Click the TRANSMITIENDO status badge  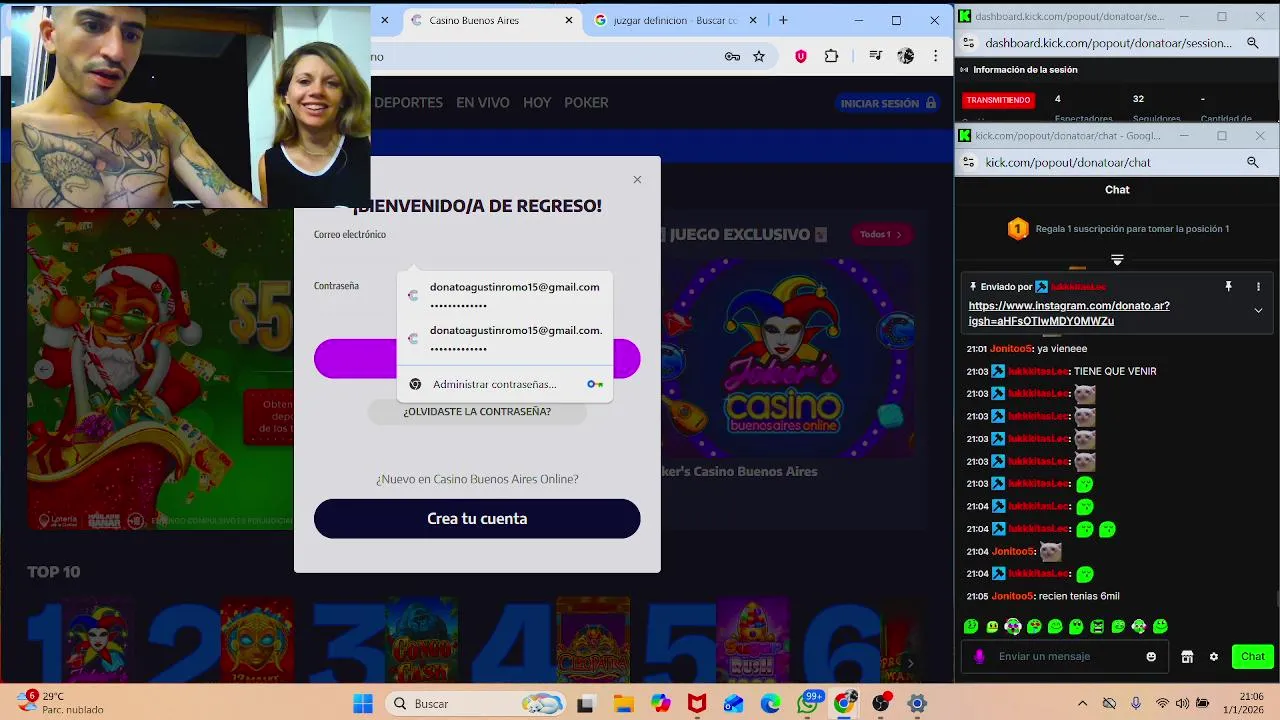(x=998, y=100)
